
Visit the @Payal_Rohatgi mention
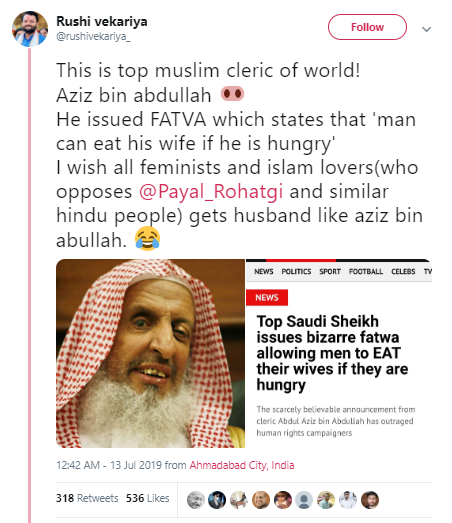211,192
